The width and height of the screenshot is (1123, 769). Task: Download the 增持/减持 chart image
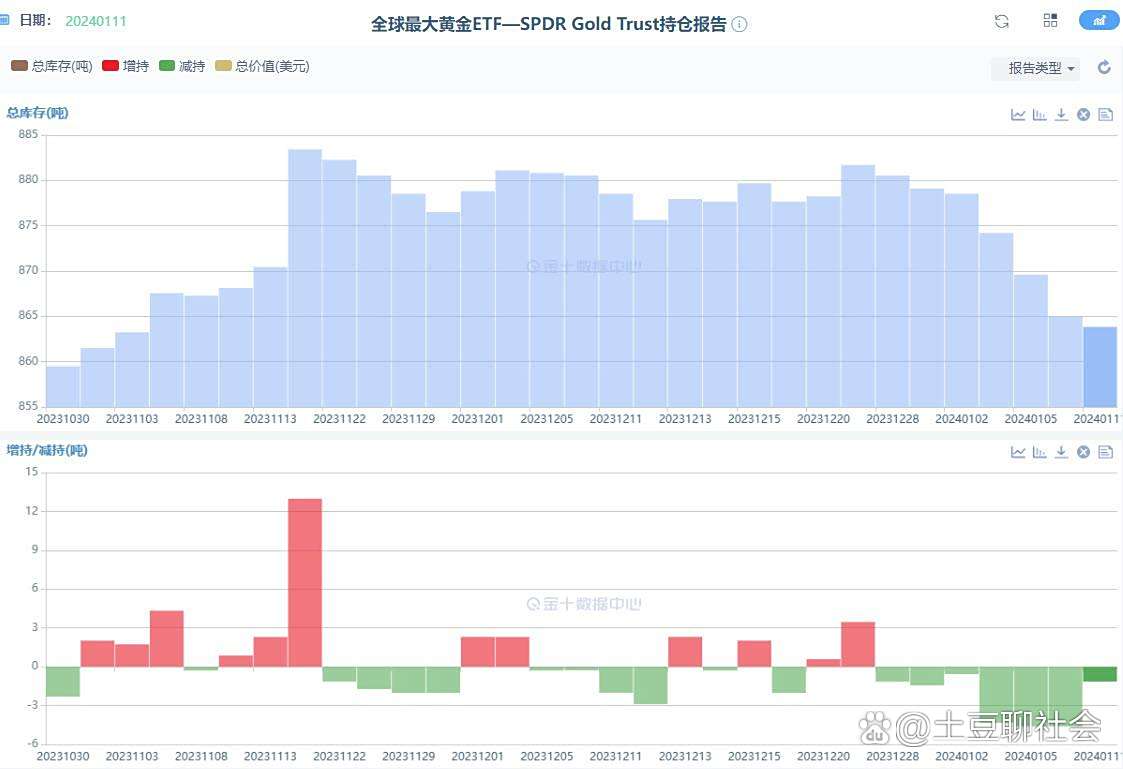click(x=1061, y=452)
